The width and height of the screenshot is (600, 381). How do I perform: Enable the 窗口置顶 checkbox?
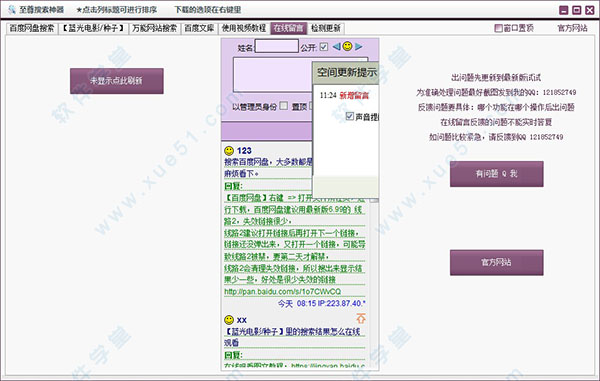tap(498, 28)
